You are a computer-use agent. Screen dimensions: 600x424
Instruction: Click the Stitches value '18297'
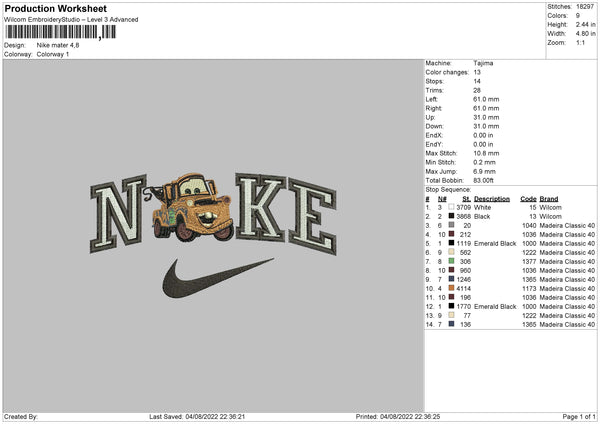coord(585,7)
